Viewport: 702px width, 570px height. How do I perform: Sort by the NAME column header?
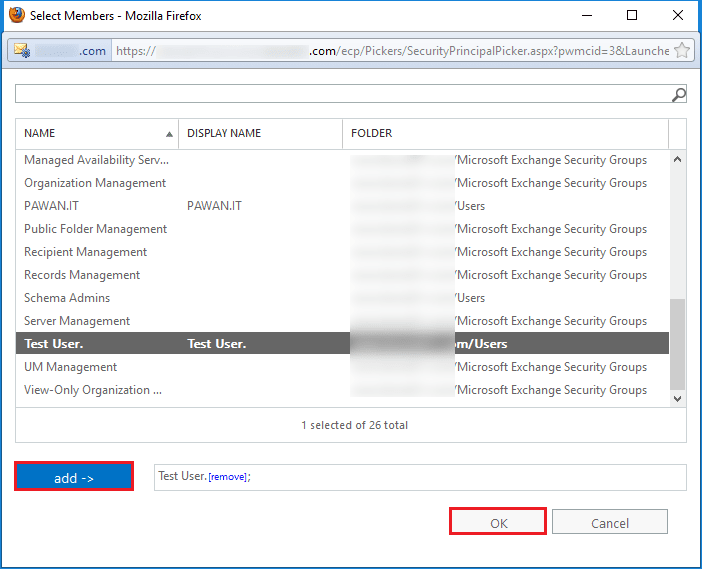(x=97, y=133)
